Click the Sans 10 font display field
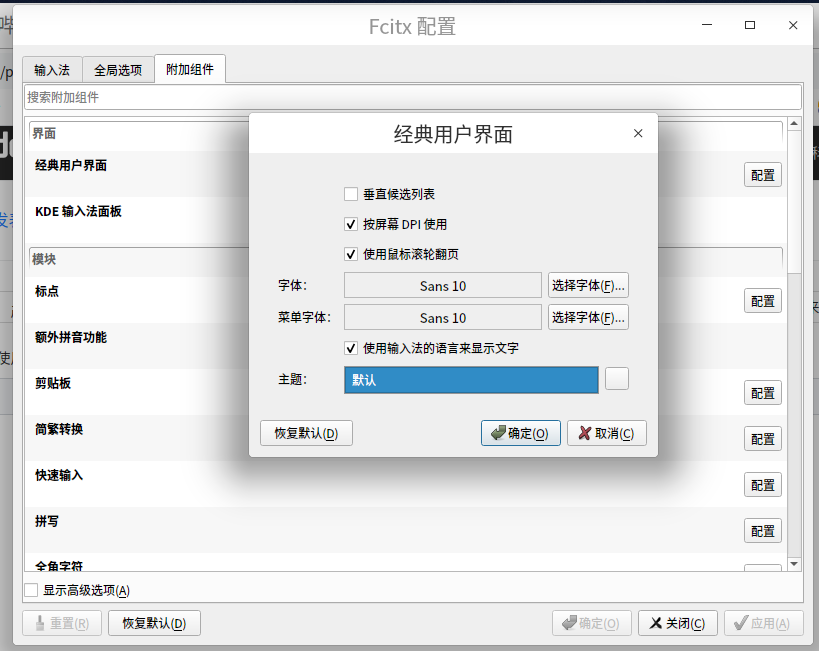819x651 pixels. (x=441, y=285)
